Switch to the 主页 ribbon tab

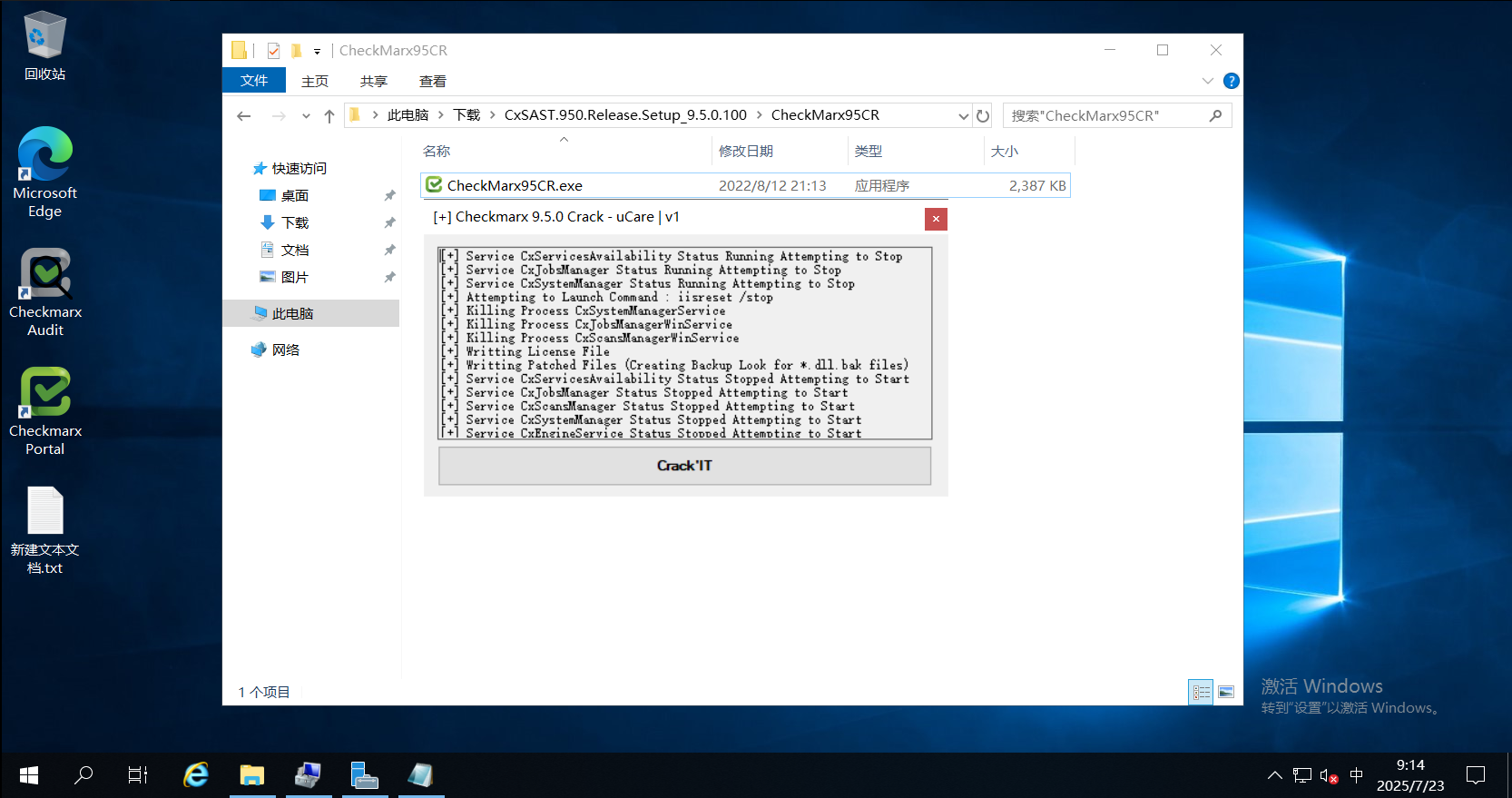pos(315,81)
